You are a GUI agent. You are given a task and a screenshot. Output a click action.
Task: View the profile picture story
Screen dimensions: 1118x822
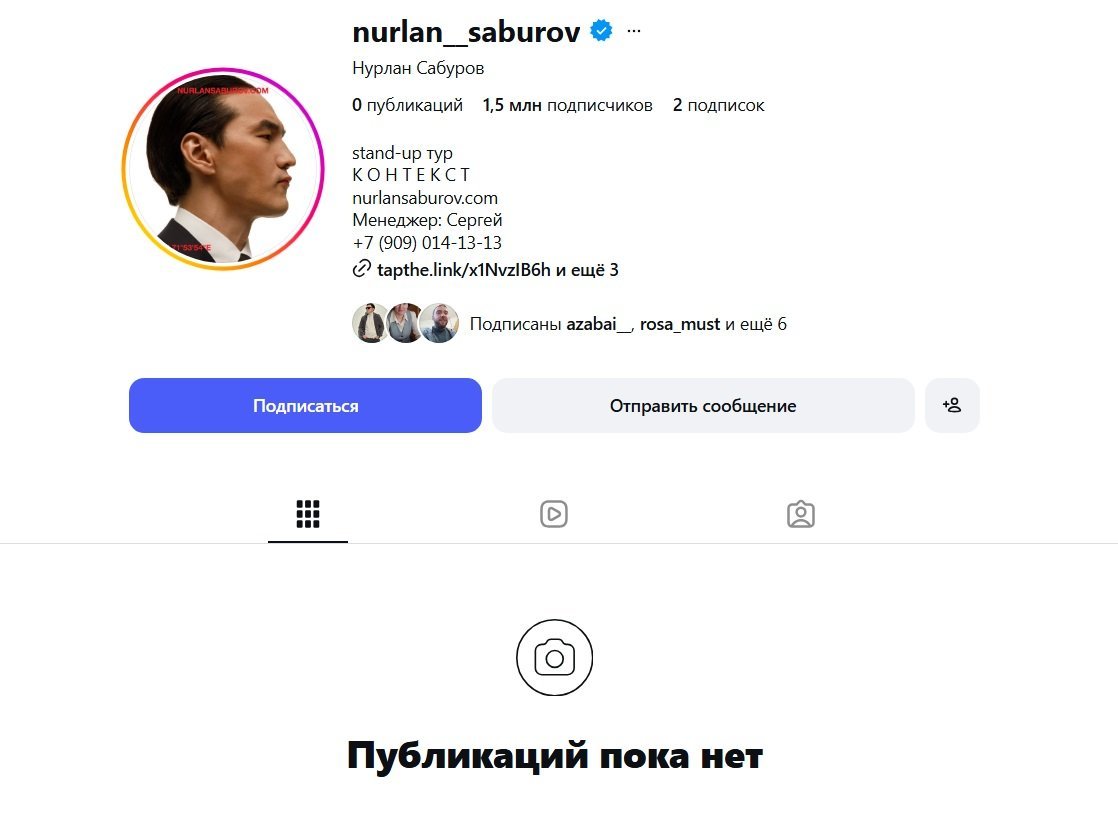click(222, 169)
